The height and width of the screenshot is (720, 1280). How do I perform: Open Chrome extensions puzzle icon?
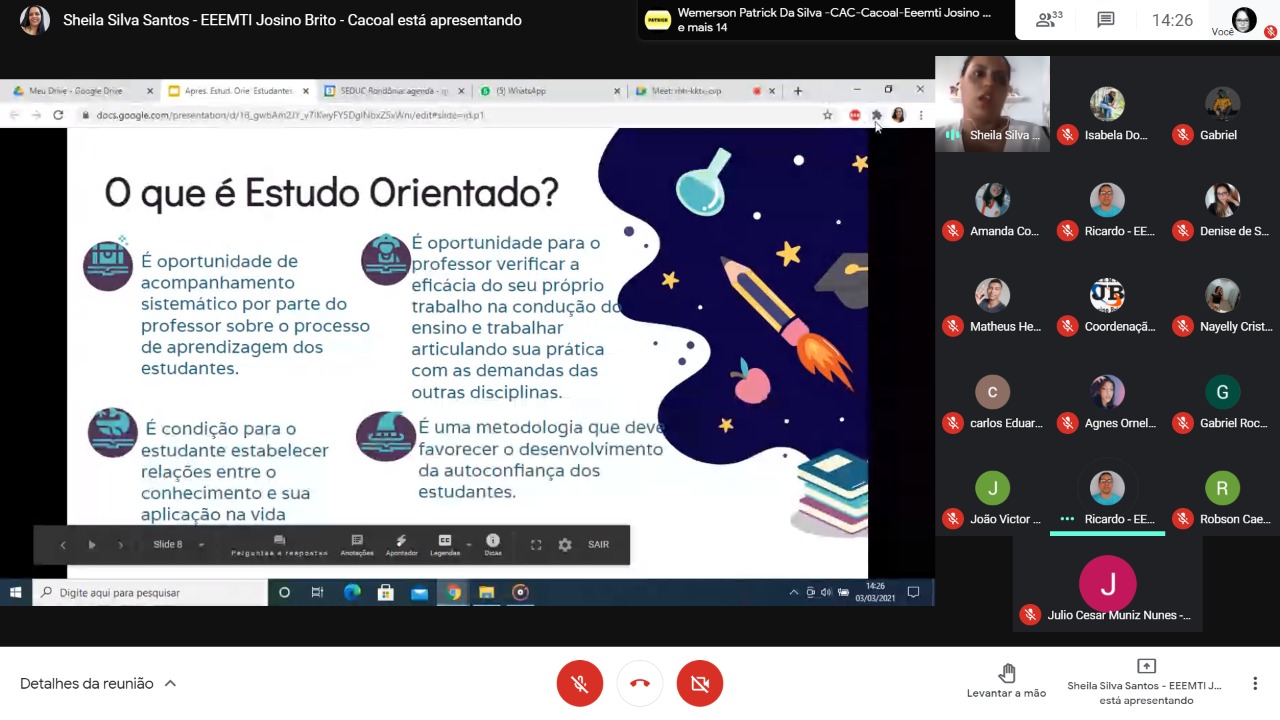pyautogui.click(x=876, y=115)
